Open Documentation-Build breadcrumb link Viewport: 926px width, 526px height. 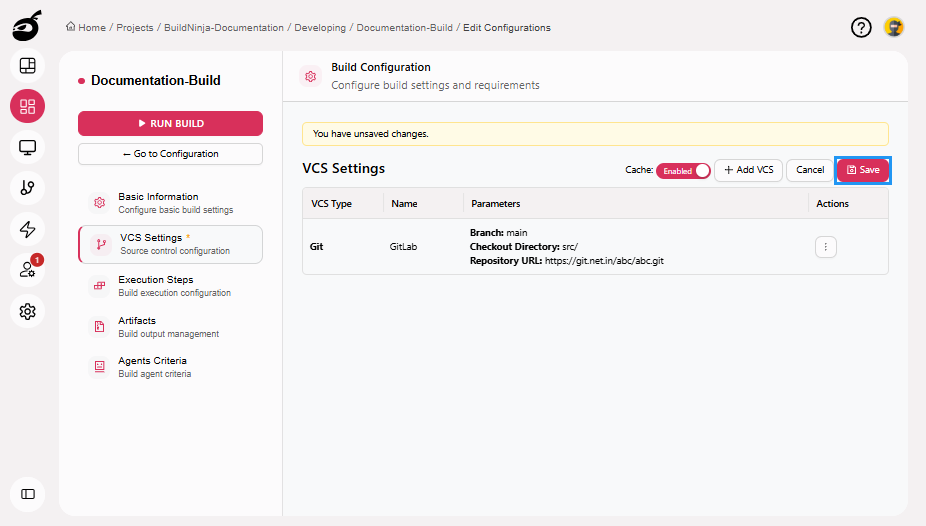click(x=405, y=28)
